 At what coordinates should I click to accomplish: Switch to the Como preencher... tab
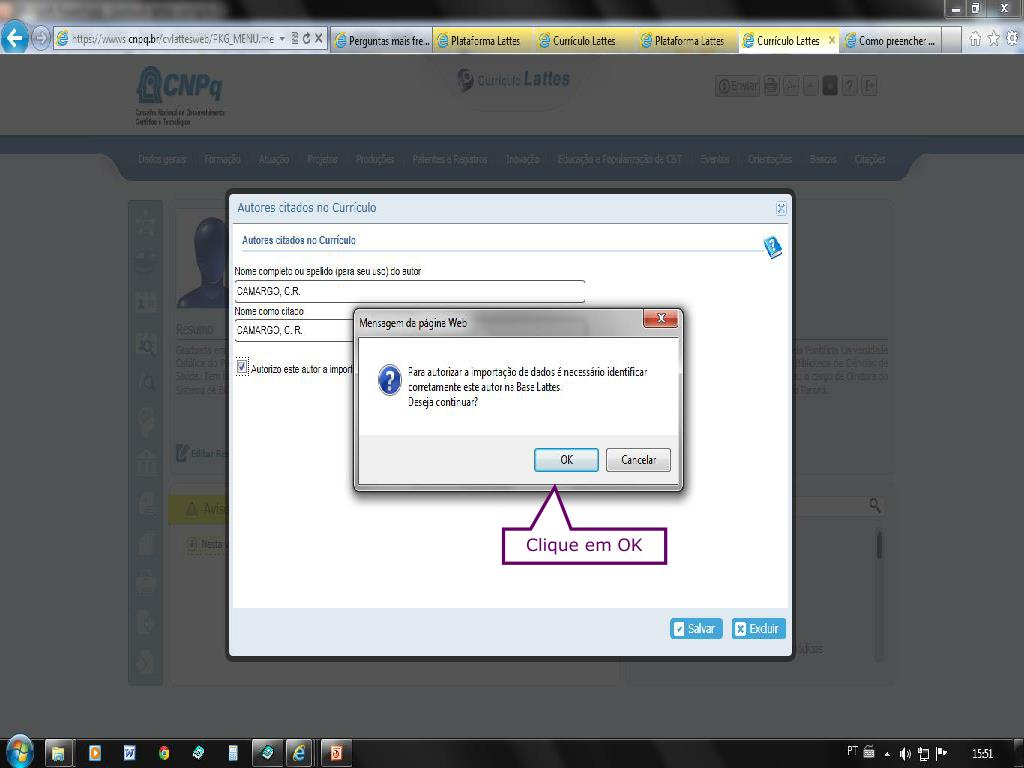[890, 40]
